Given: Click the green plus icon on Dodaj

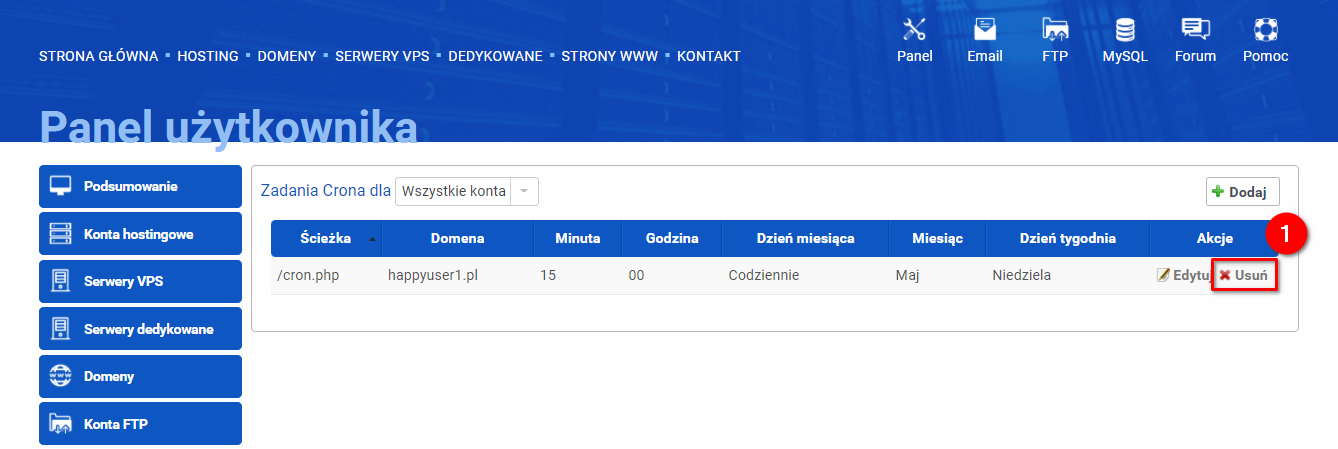Looking at the screenshot, I should pyautogui.click(x=1218, y=192).
